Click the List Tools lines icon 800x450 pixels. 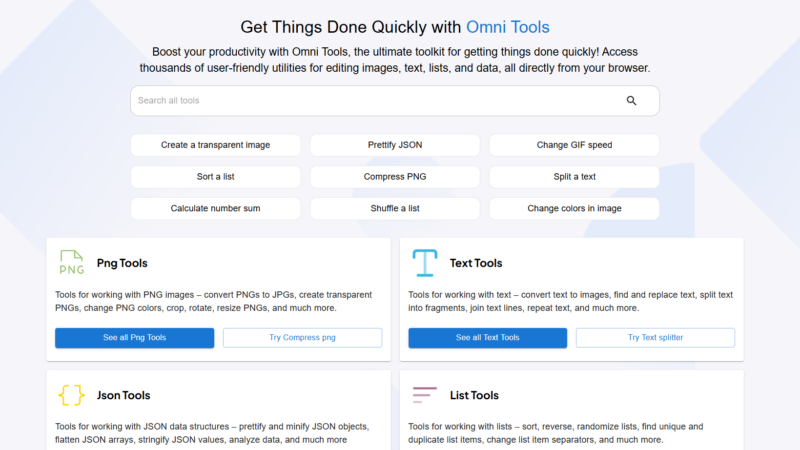point(424,395)
